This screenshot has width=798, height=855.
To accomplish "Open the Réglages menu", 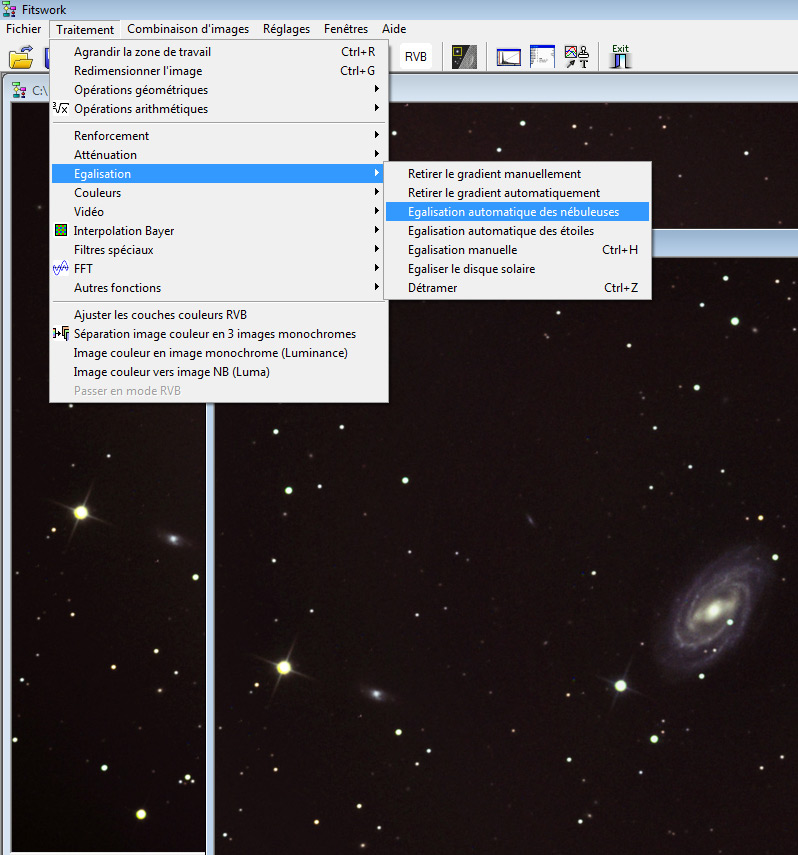I will [286, 29].
